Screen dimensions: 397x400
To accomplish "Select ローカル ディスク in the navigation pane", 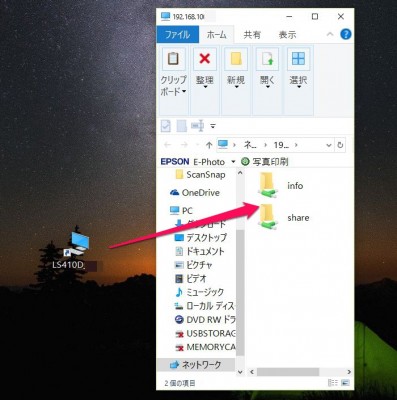I will pos(205,305).
